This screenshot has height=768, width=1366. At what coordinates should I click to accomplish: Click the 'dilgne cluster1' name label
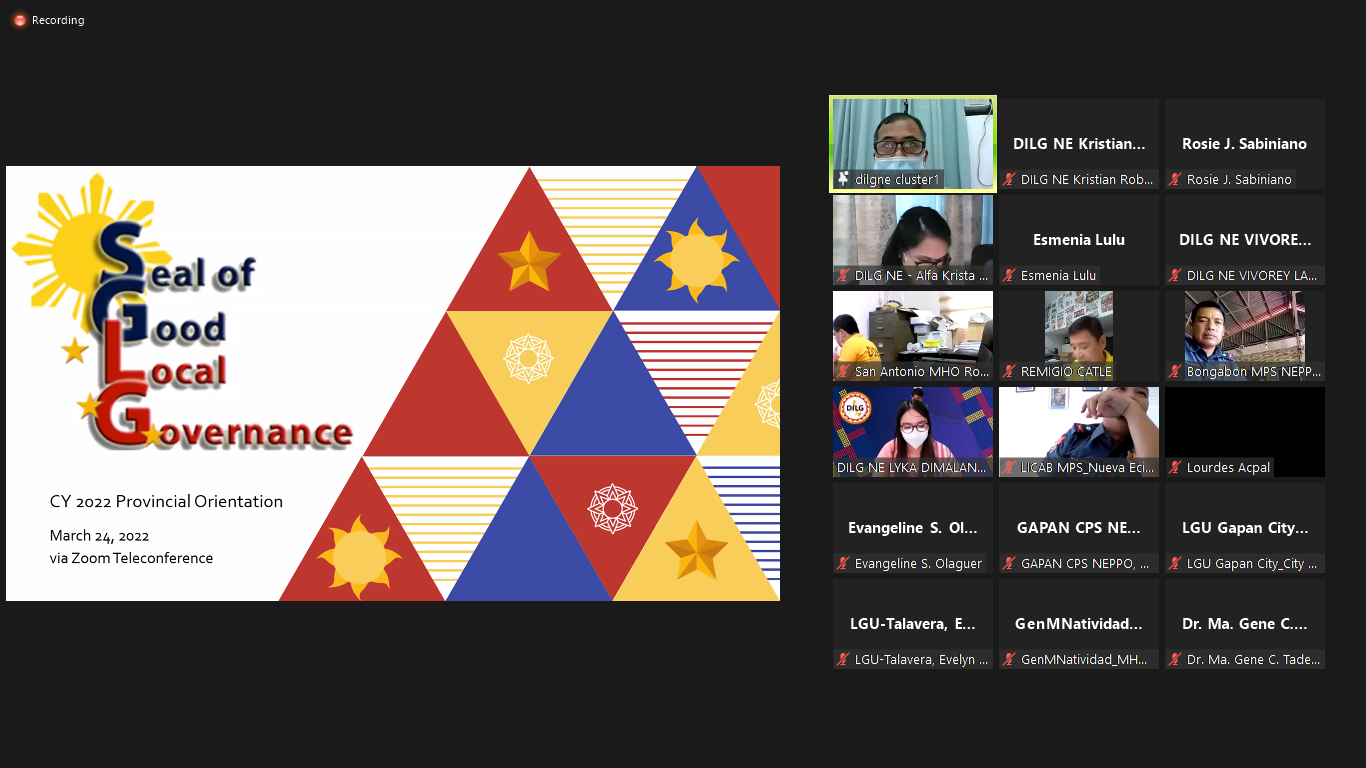pos(897,180)
